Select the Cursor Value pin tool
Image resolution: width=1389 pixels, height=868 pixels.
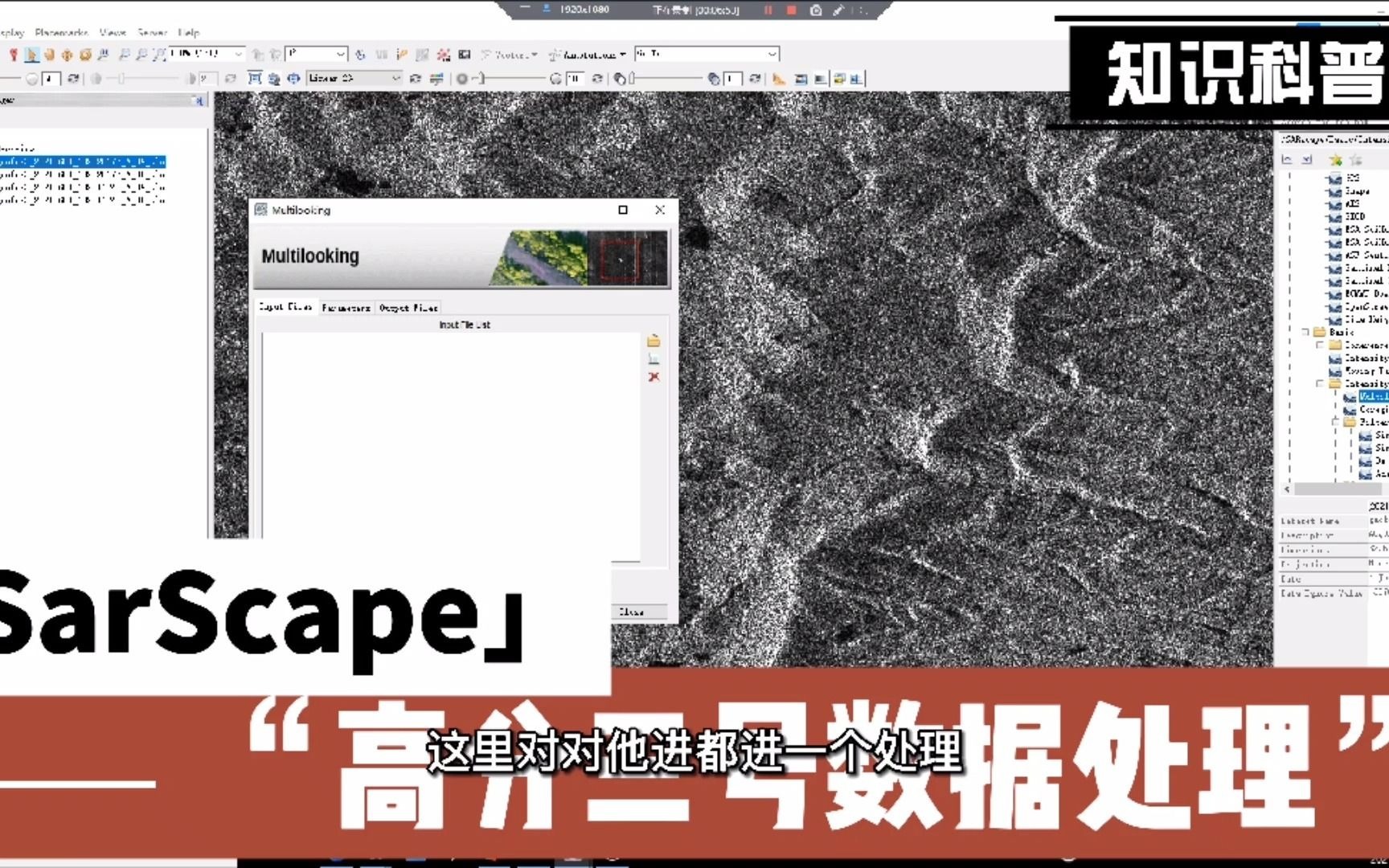click(14, 55)
